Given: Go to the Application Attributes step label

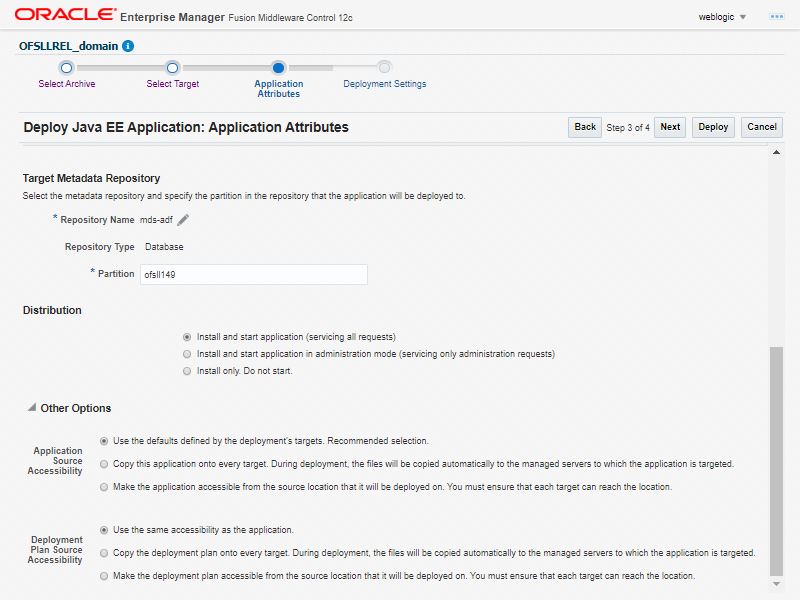Looking at the screenshot, I should pos(279,89).
